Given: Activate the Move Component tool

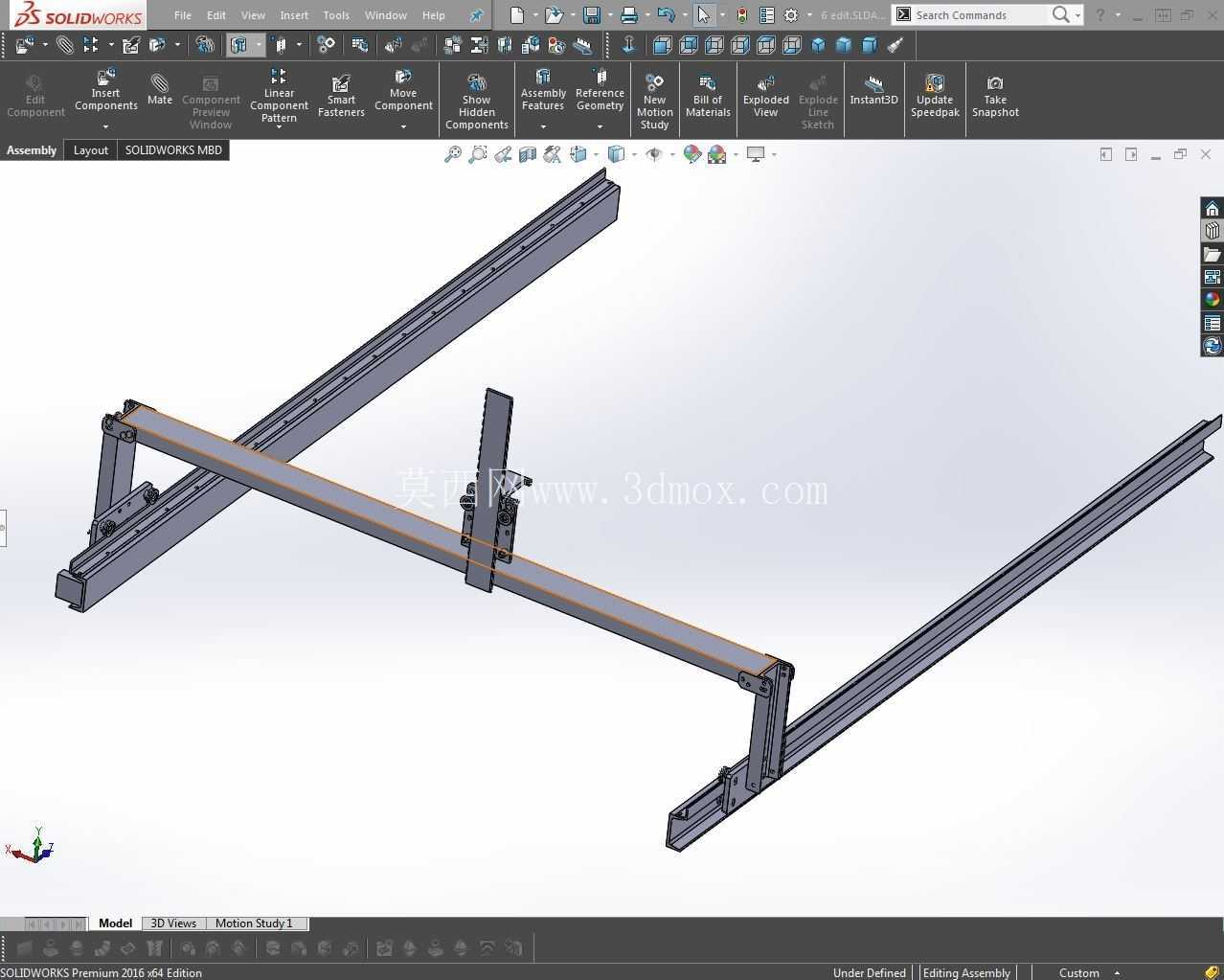Looking at the screenshot, I should [403, 91].
